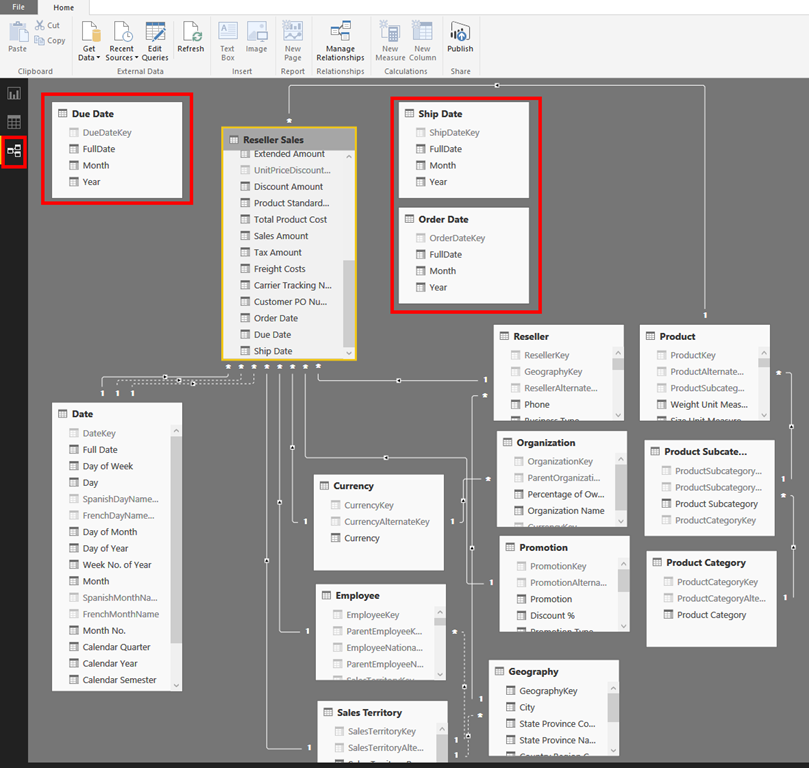
Task: Select the Home ribbon tab
Action: [x=63, y=7]
